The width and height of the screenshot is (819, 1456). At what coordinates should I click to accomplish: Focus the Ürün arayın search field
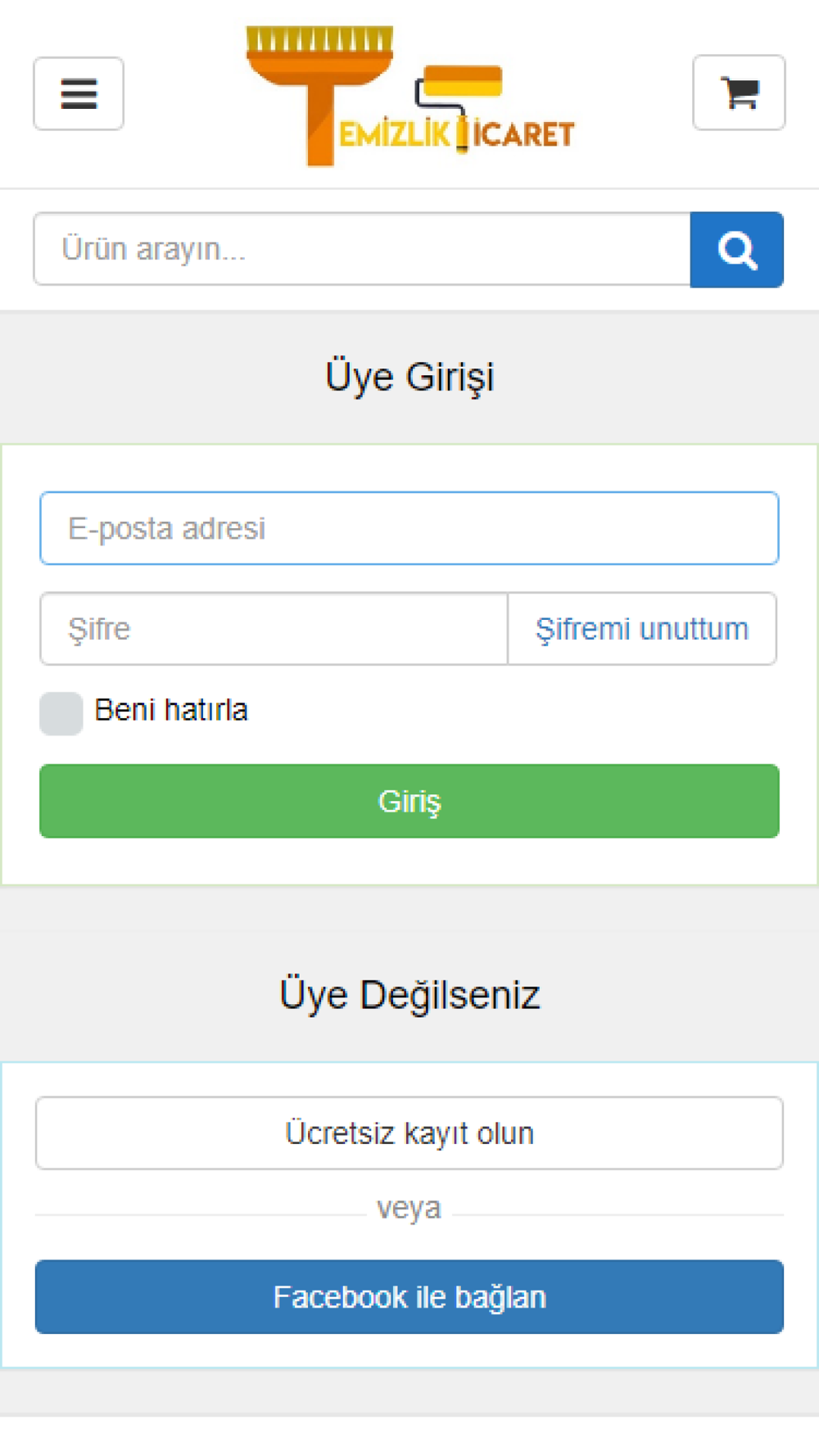tap(362, 250)
